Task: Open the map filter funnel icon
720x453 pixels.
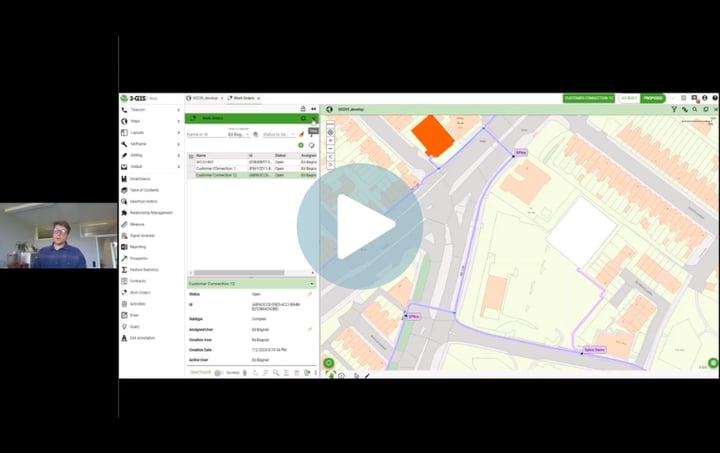Action: click(x=674, y=109)
